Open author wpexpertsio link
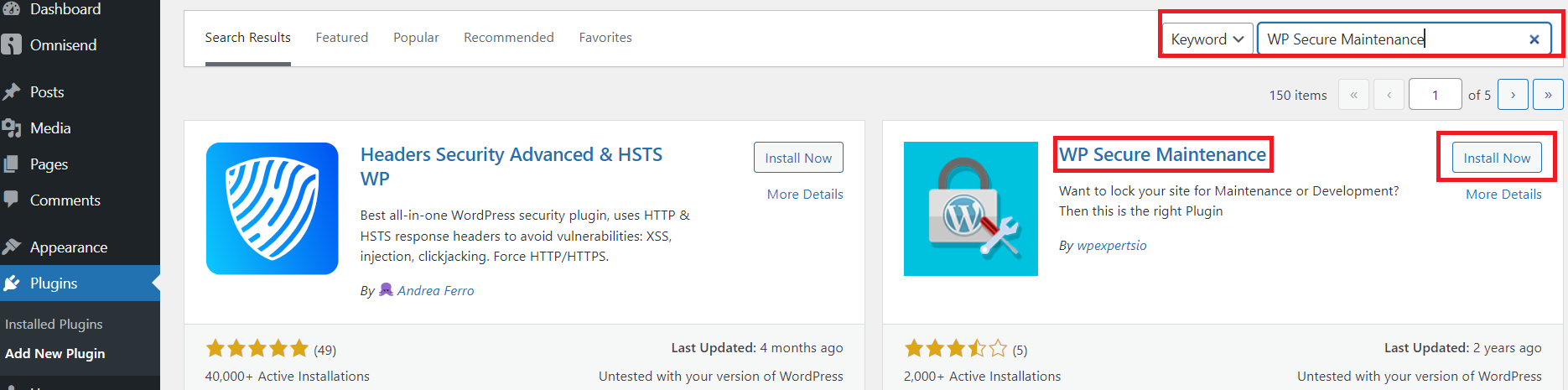 (x=1112, y=245)
